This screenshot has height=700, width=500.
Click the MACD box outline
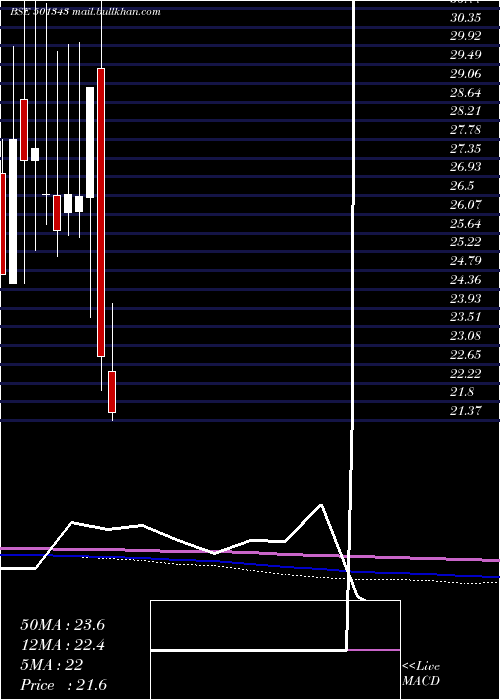[x=275, y=650]
